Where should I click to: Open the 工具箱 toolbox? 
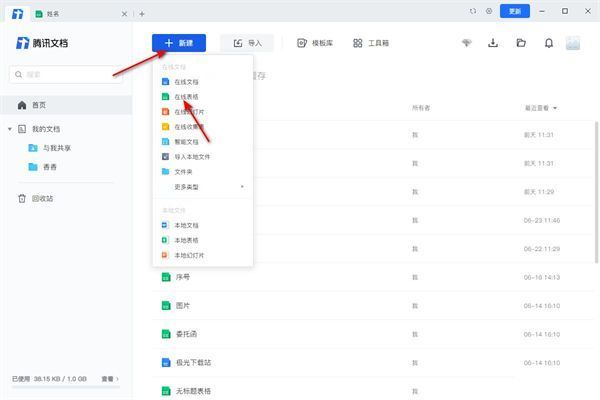tap(371, 43)
